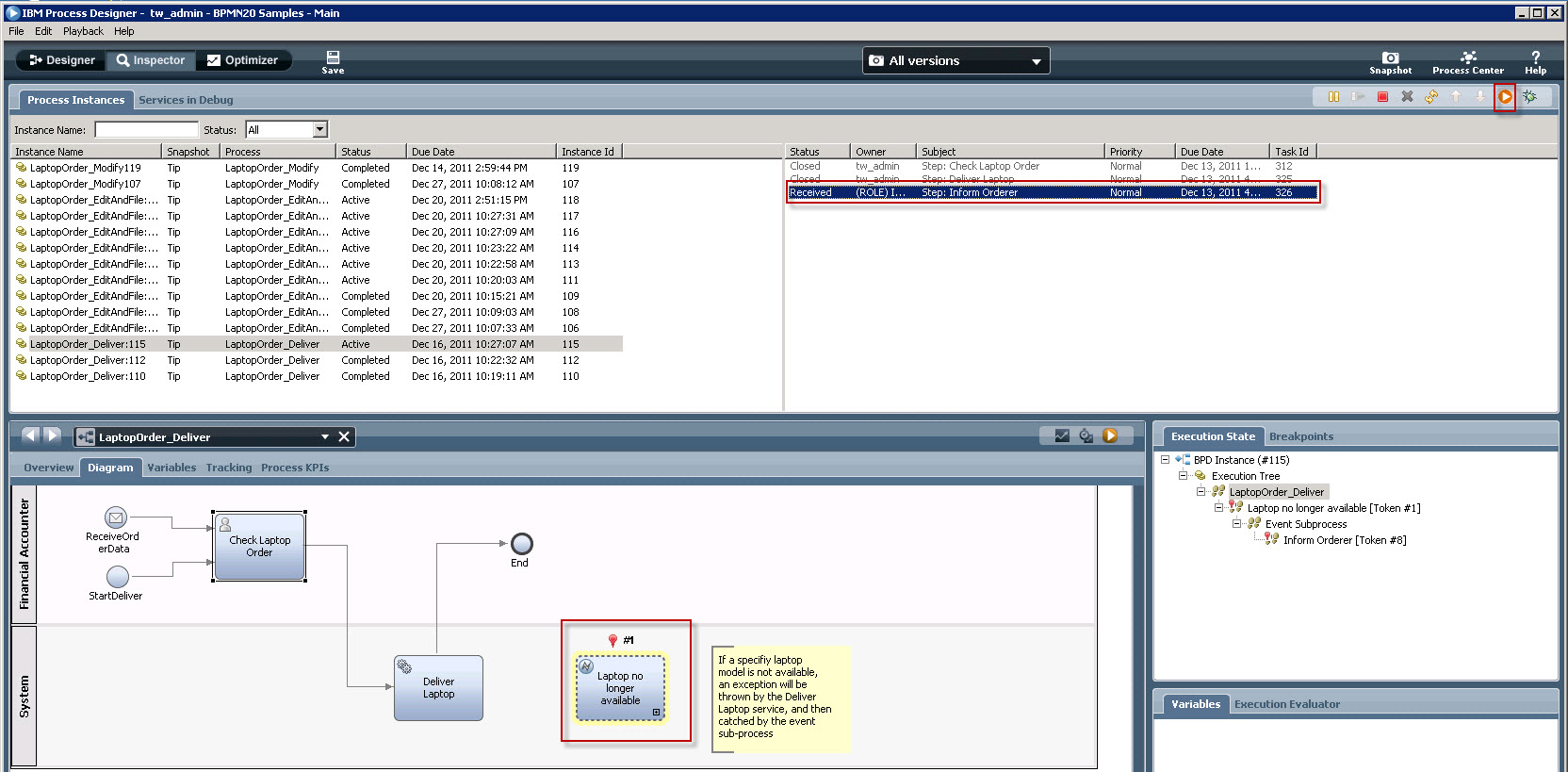The height and width of the screenshot is (772, 1568).
Task: Select the Process Instances tab
Action: 75,100
